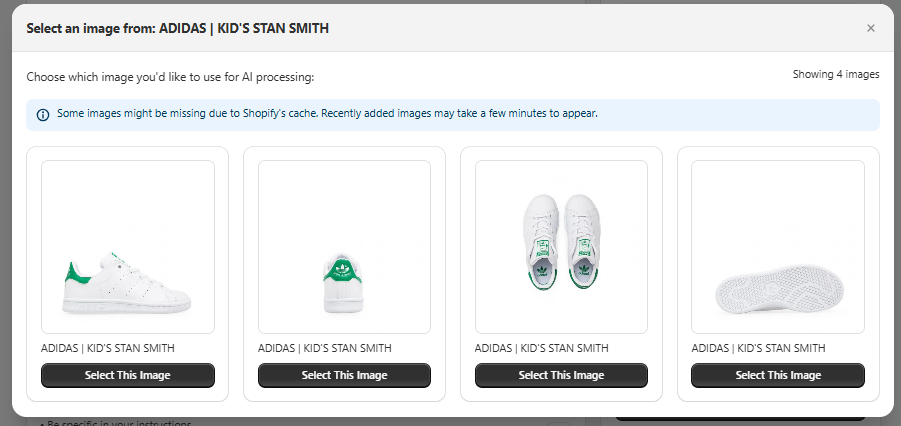Click the dark button behind the dialog's bottom edge
This screenshot has width=901, height=426.
[740, 418]
